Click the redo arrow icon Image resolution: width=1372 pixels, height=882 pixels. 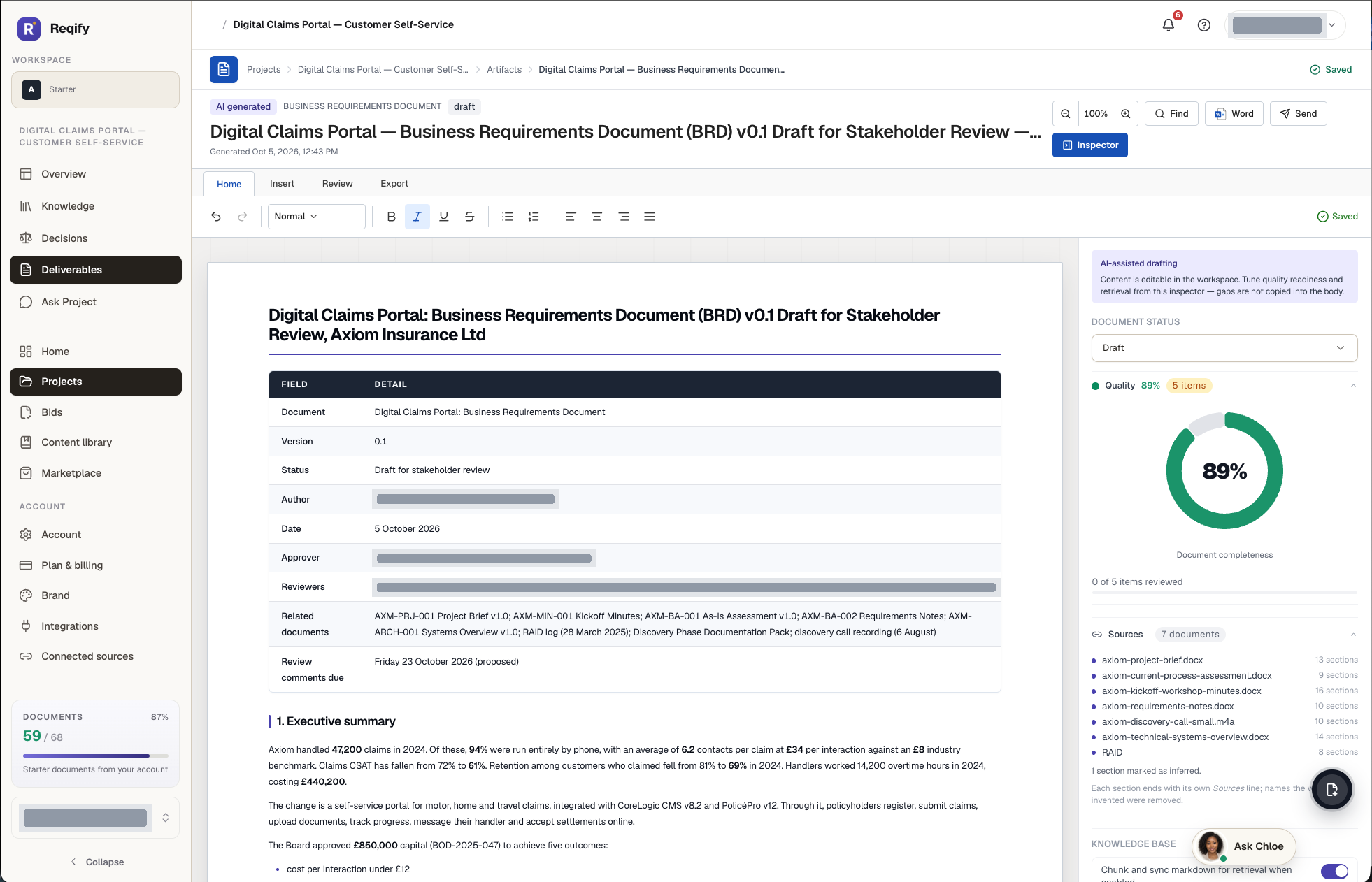(242, 217)
